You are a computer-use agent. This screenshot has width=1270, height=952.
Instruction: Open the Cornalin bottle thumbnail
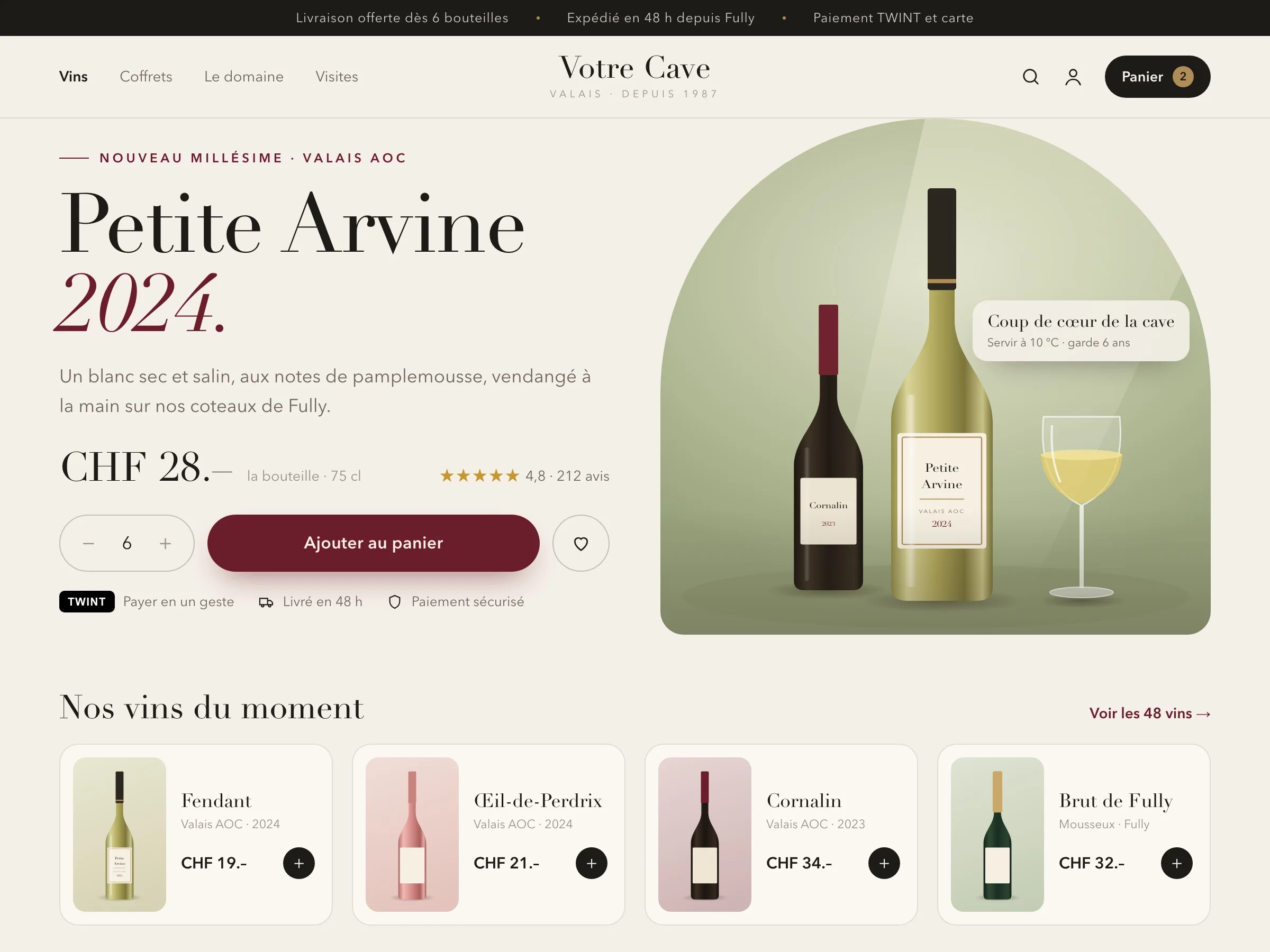[x=704, y=835]
